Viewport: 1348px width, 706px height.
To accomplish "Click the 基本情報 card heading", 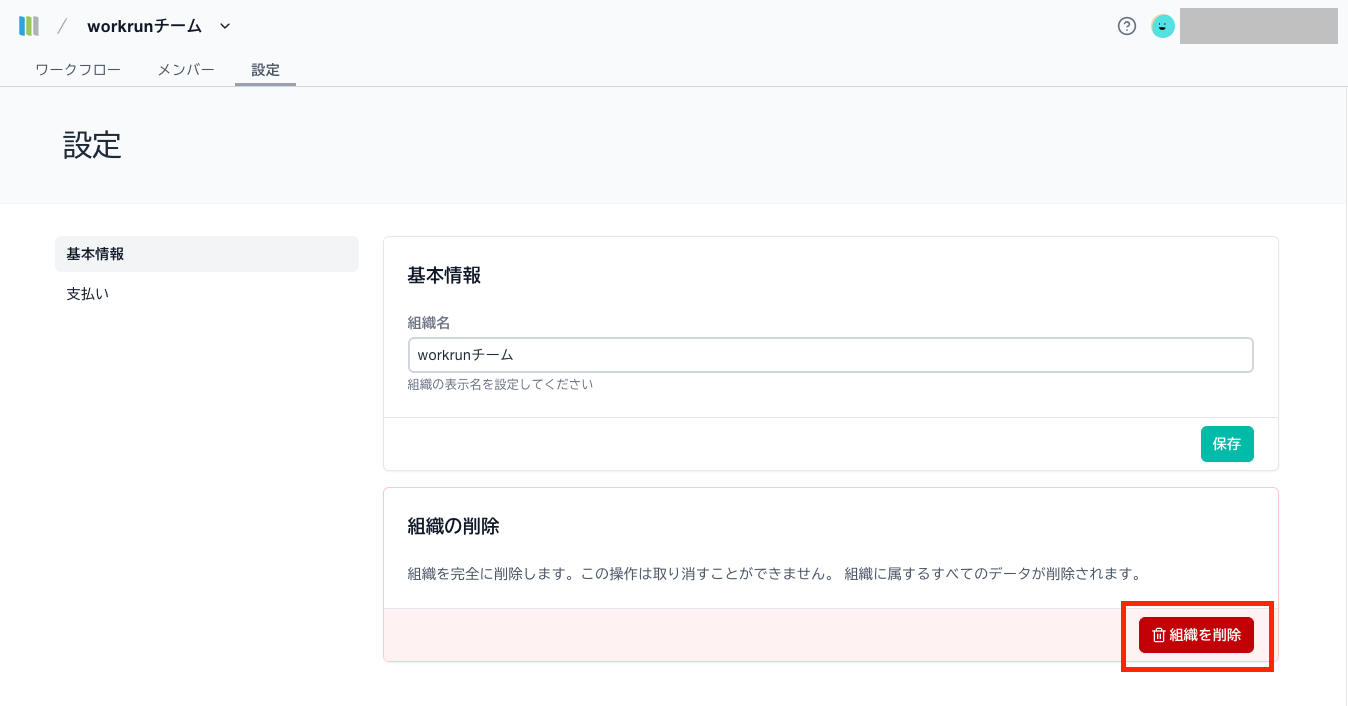I will point(444,276).
